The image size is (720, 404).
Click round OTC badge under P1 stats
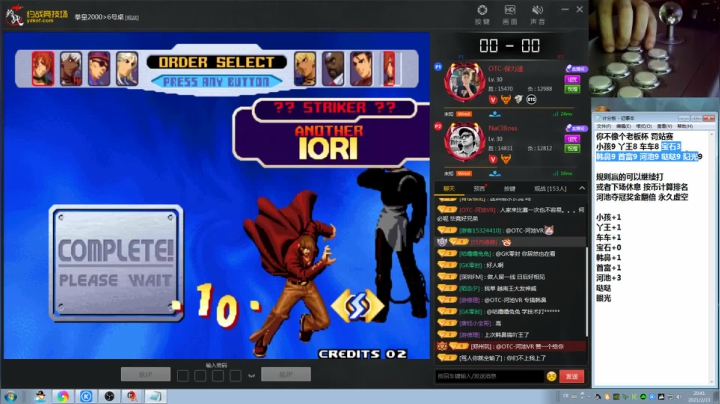(x=531, y=100)
